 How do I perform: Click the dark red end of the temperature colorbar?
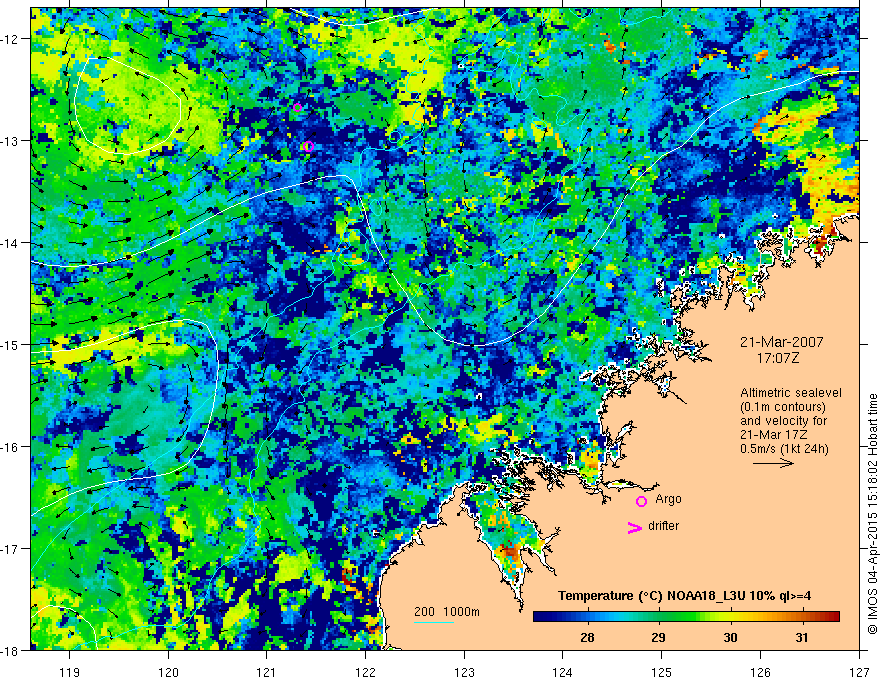[833, 617]
